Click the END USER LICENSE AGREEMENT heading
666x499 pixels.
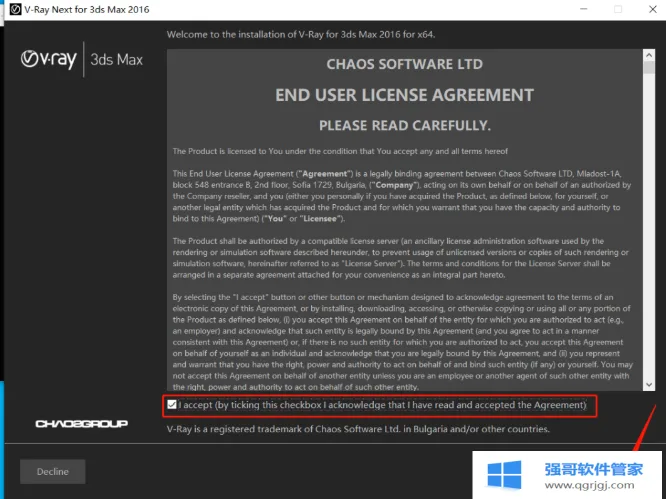pos(404,95)
